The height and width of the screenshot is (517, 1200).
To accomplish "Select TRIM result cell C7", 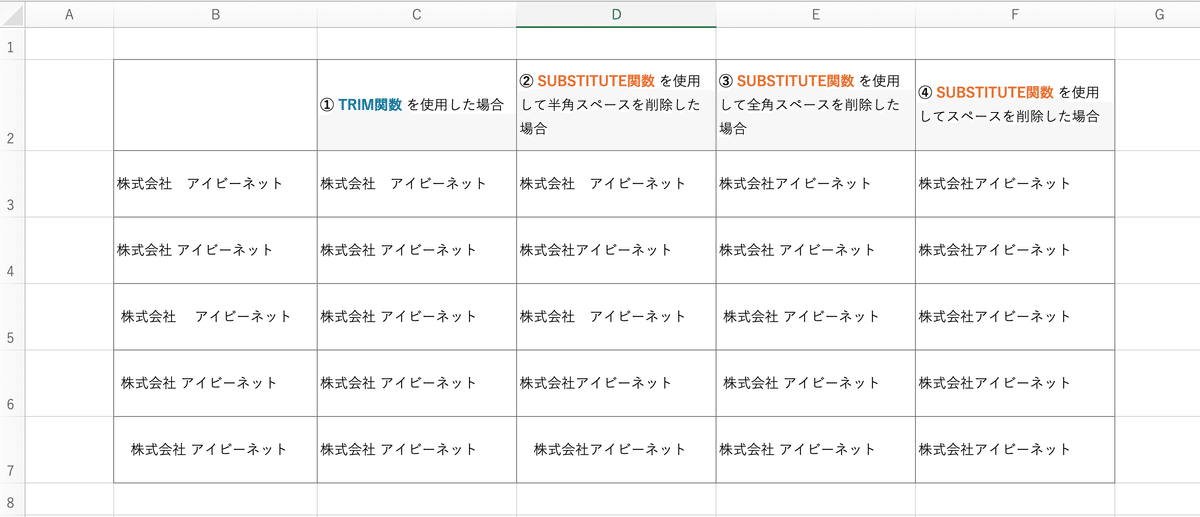I will 416,450.
